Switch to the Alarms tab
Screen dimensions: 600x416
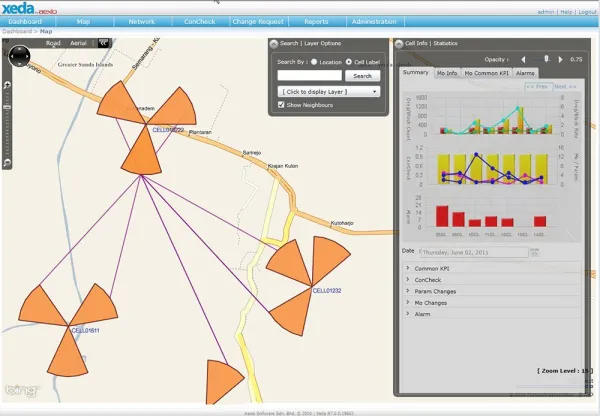pyautogui.click(x=525, y=73)
